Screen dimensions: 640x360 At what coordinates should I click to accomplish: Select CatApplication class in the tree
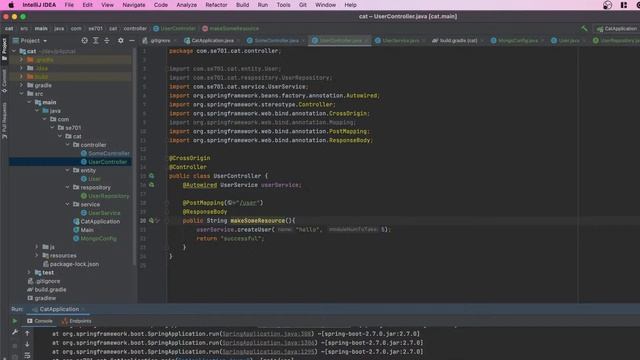(96, 221)
